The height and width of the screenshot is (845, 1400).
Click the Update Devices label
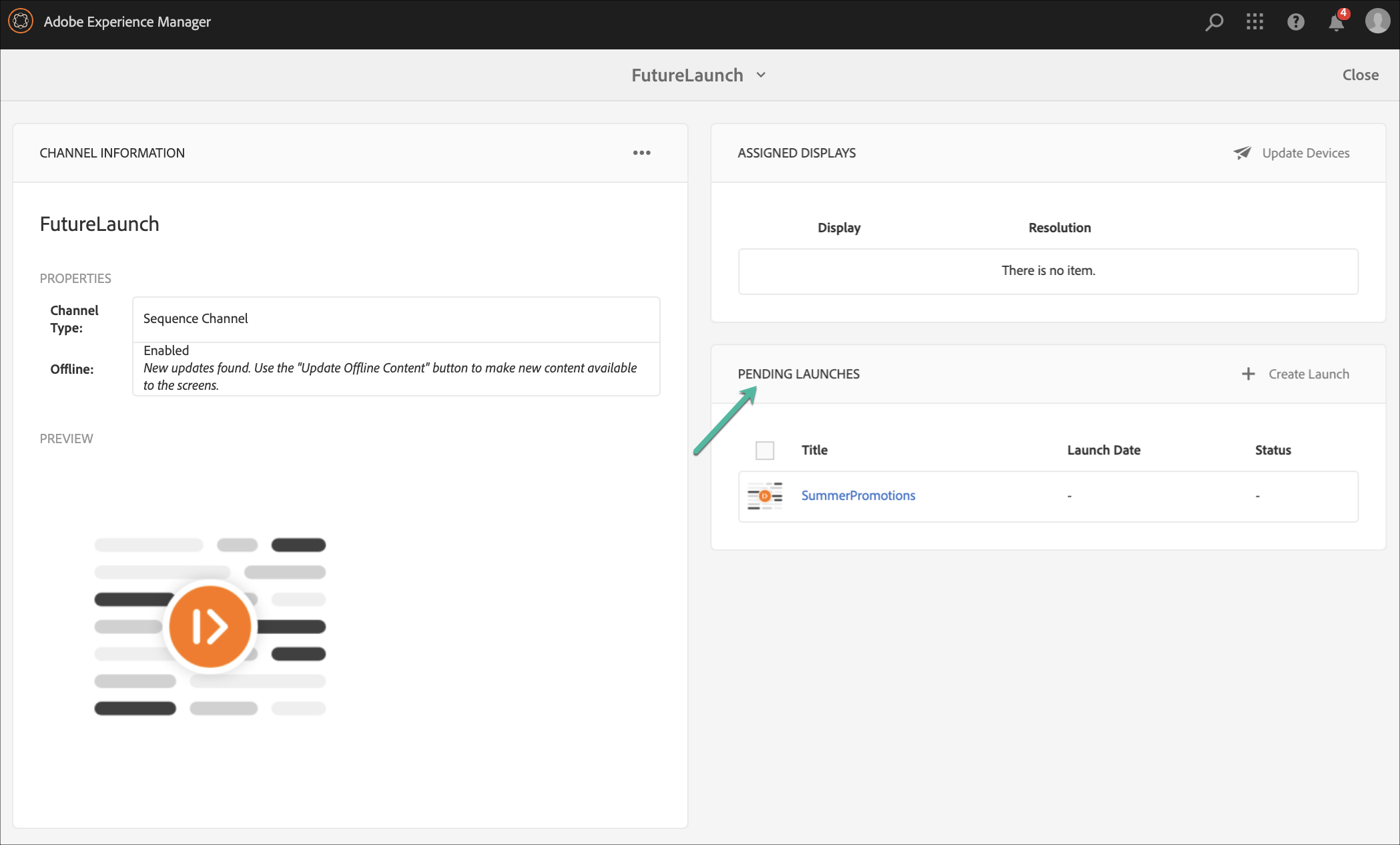click(x=1305, y=153)
